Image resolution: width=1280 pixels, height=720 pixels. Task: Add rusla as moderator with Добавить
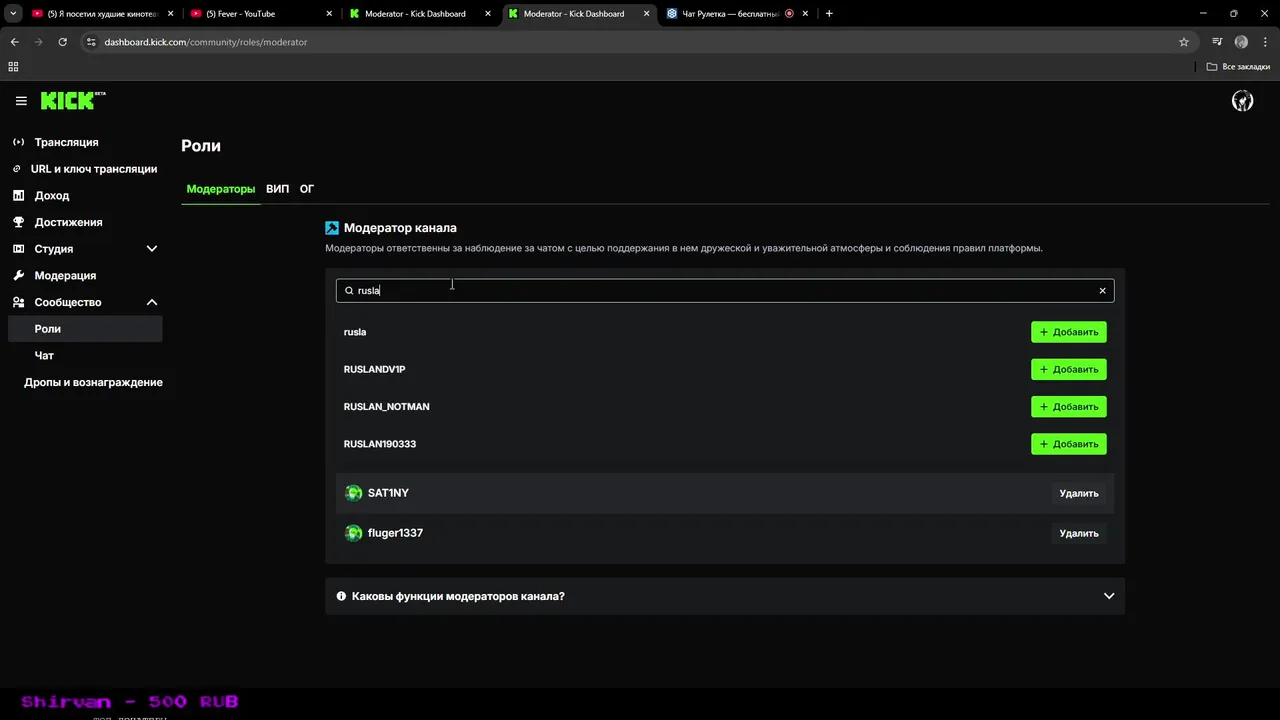click(1069, 332)
